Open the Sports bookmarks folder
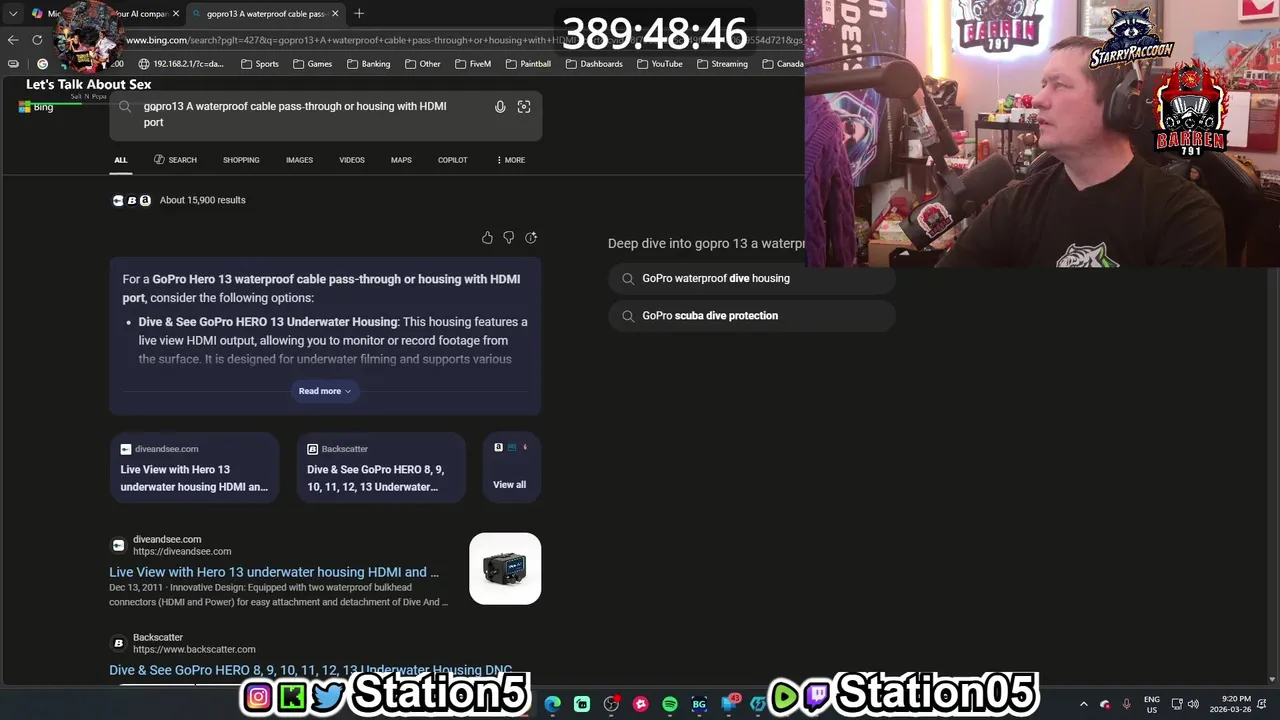The image size is (1280, 720). pyautogui.click(x=260, y=64)
